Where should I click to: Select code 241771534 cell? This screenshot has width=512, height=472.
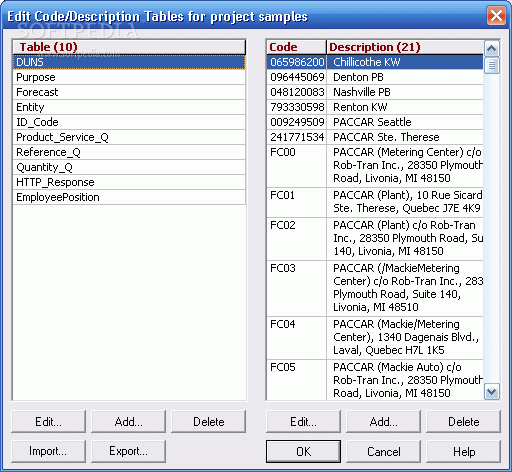[x=296, y=137]
